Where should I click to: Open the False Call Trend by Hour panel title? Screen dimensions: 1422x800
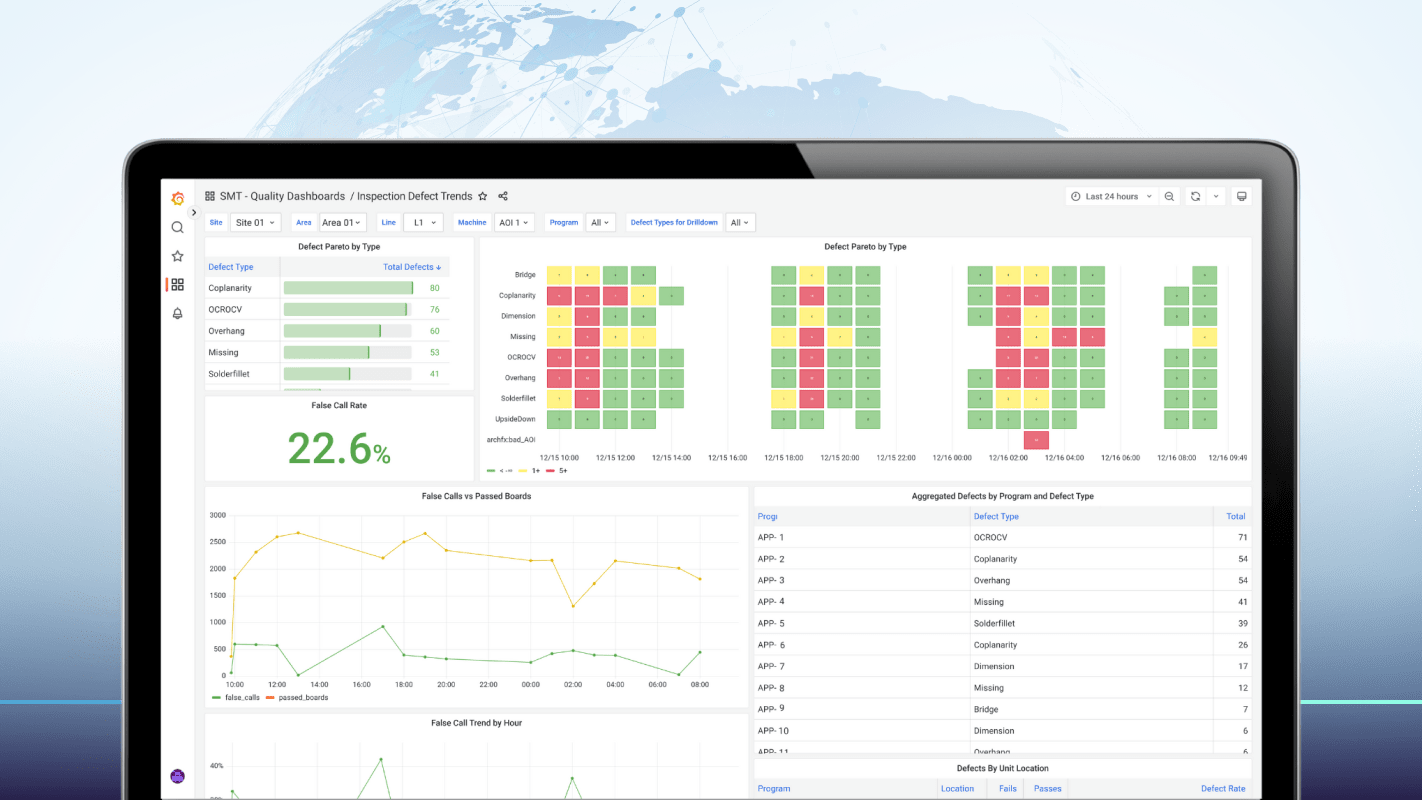click(477, 723)
